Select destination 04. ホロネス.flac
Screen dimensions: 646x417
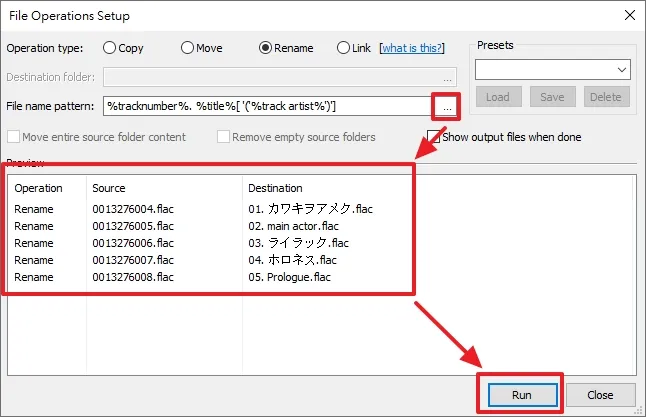[293, 260]
